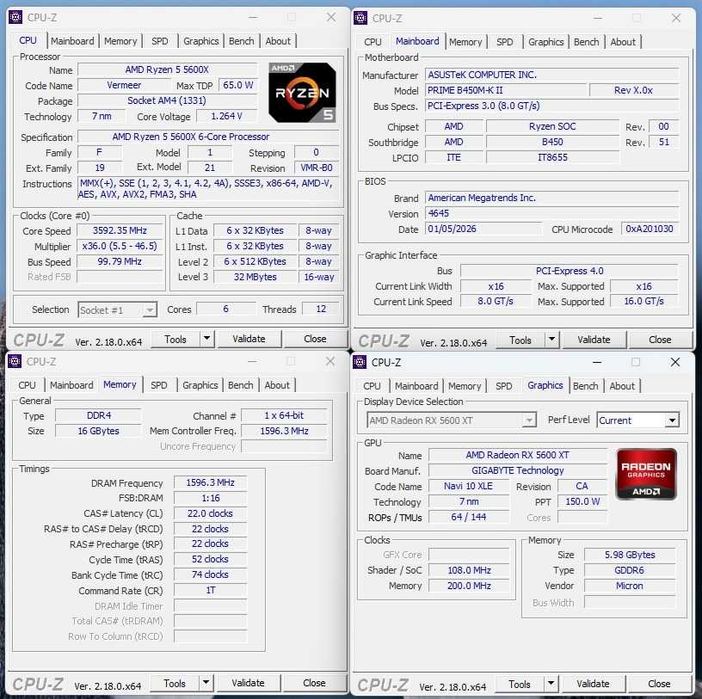Click the memory Type value DDR4
Image resolution: width=702 pixels, height=699 pixels.
98,416
